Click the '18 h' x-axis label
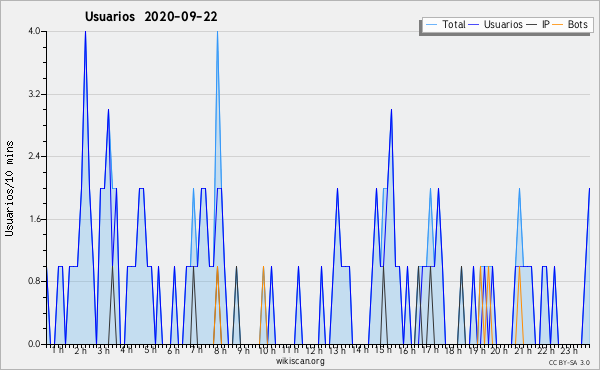The width and height of the screenshot is (600, 370). [453, 350]
